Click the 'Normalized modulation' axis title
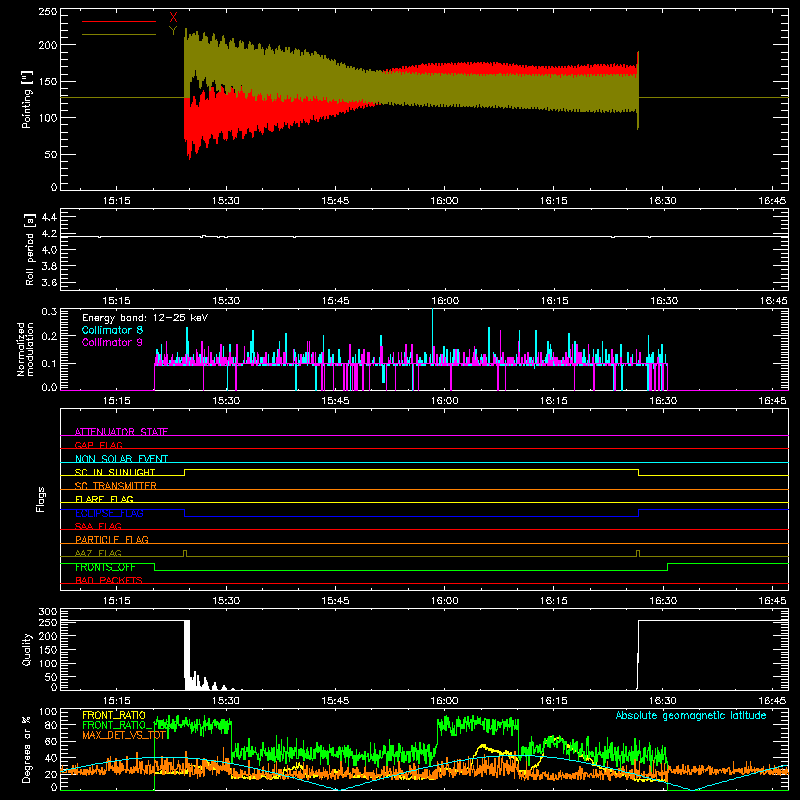800x800 pixels. 25,349
